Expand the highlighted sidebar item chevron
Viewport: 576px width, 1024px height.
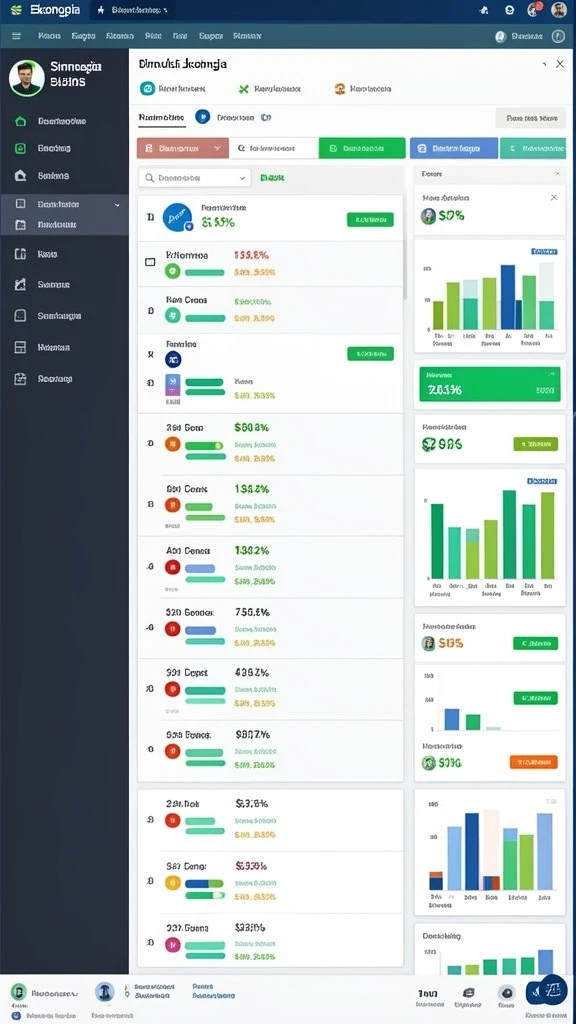[x=117, y=204]
